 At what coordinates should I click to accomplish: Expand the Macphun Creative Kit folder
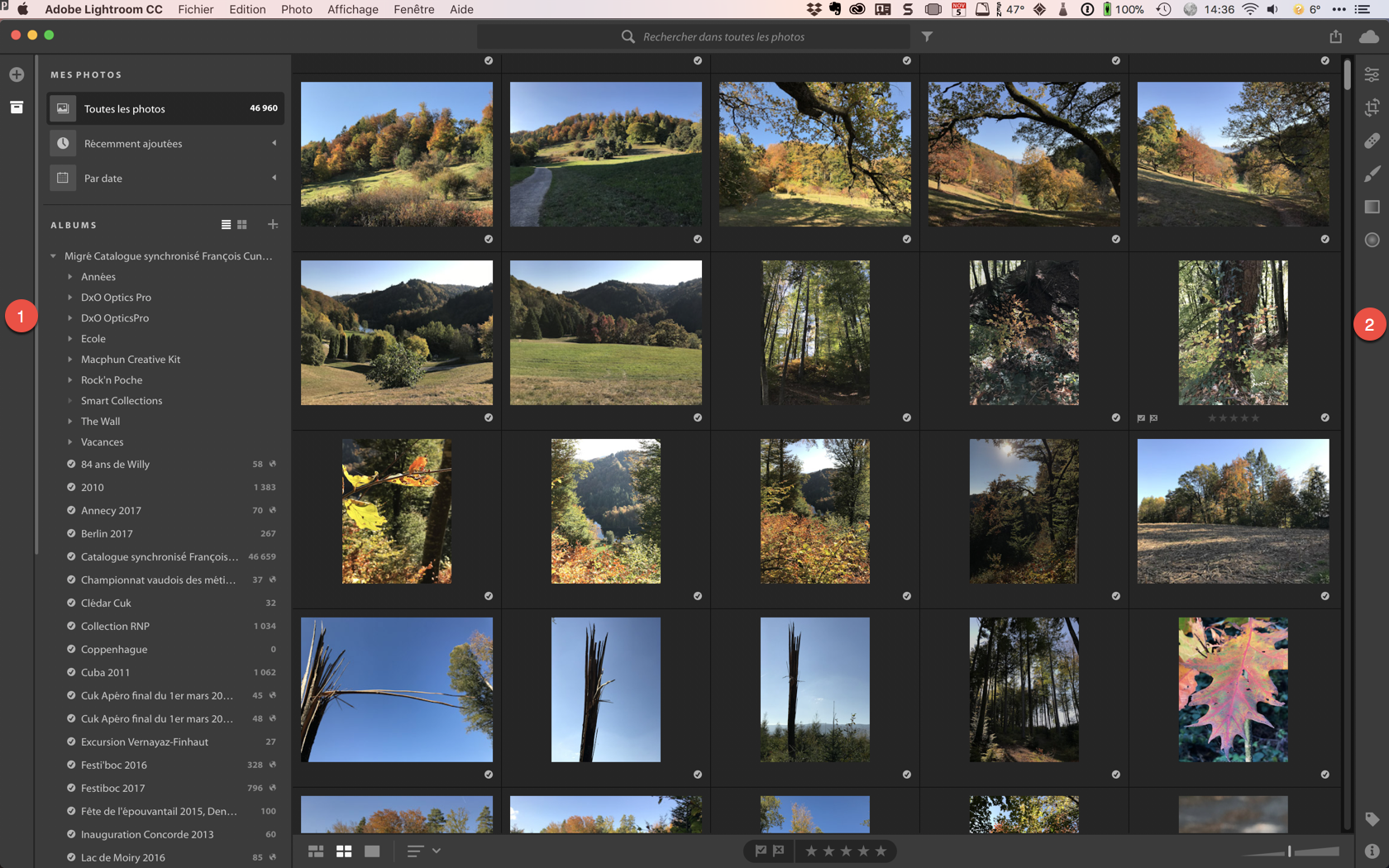point(69,360)
